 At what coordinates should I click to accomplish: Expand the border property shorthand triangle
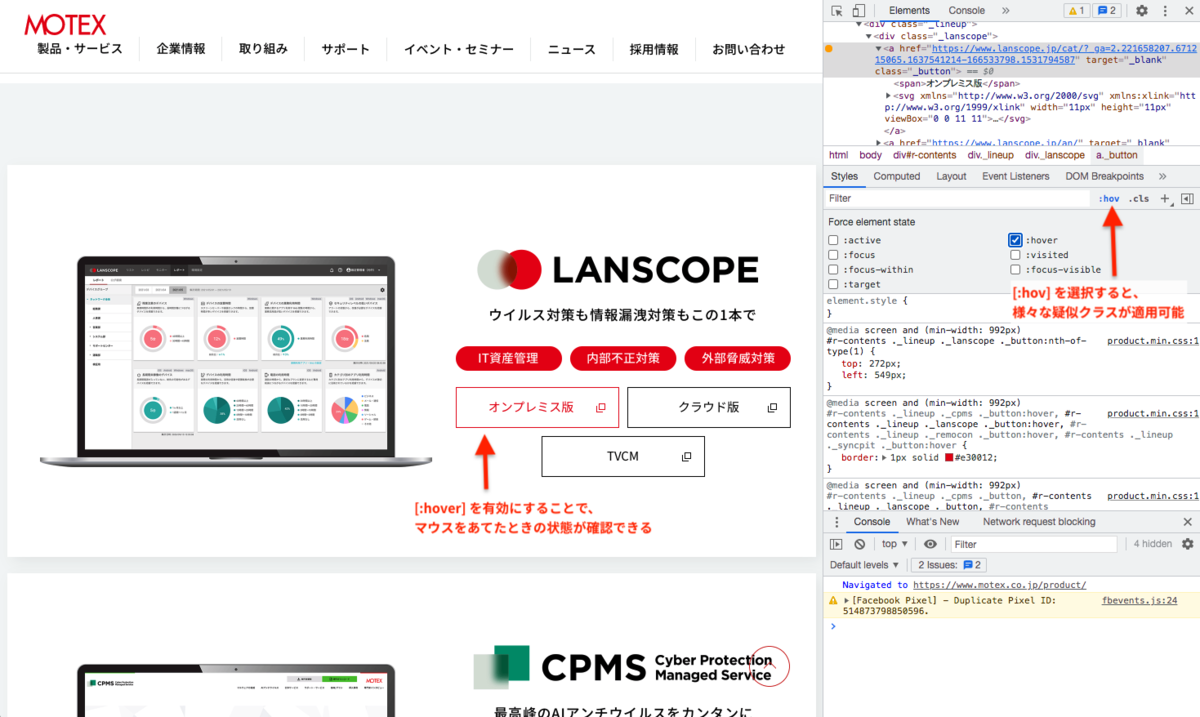click(x=884, y=457)
